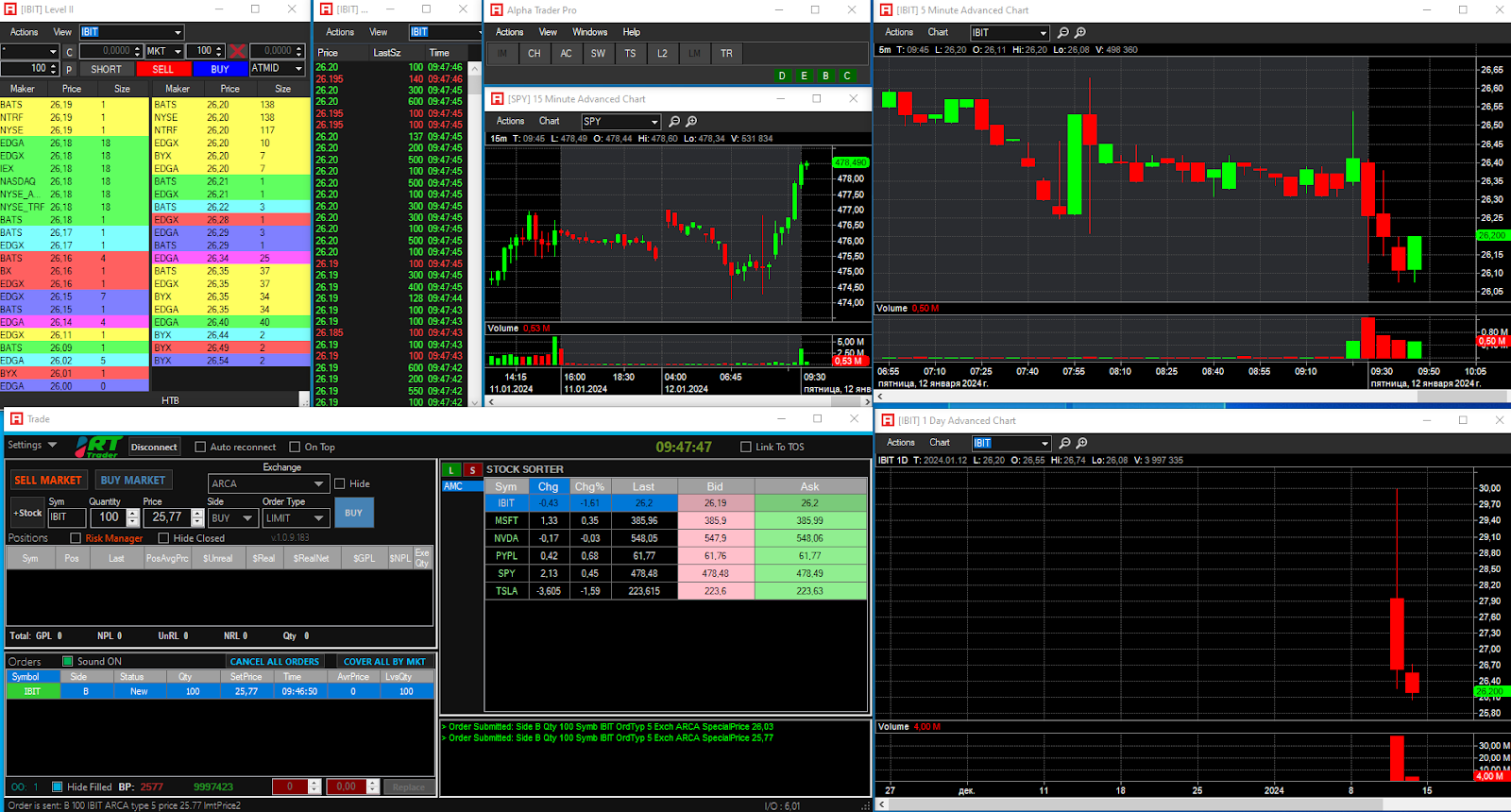Click the blue BUY button in Level II
Viewport: 1511px width, 812px height.
220,69
